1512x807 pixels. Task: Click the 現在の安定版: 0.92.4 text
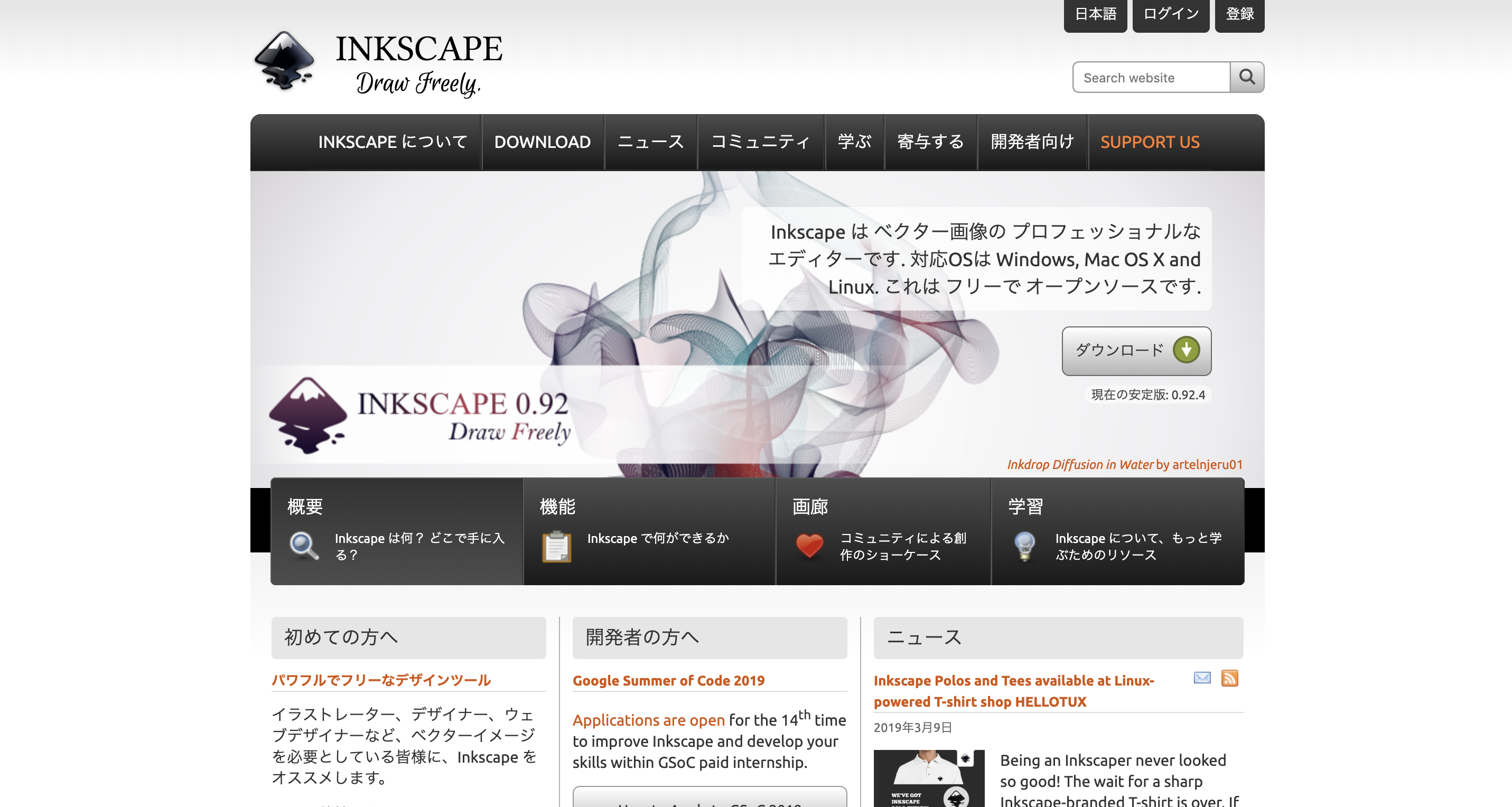(x=1147, y=395)
